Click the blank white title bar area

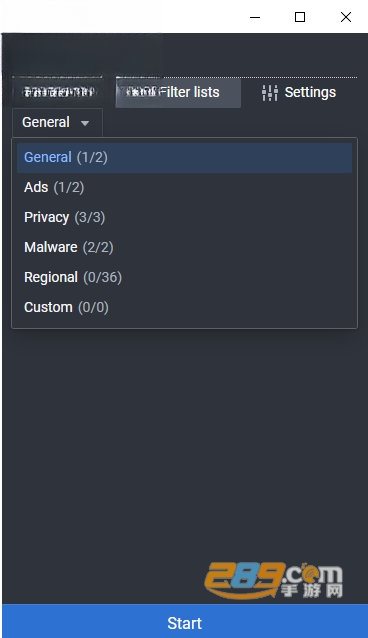[122, 16]
